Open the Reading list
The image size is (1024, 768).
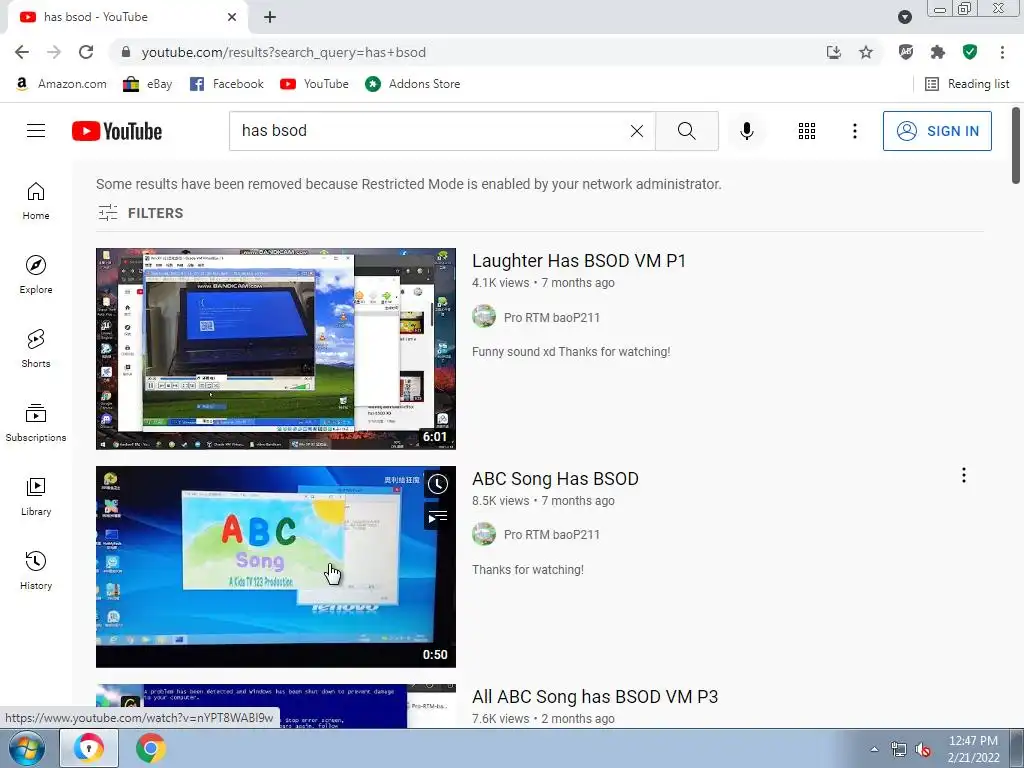[967, 84]
